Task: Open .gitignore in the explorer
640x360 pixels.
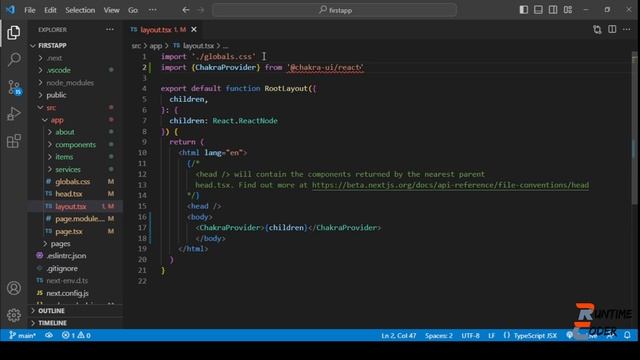Action: [76, 269]
